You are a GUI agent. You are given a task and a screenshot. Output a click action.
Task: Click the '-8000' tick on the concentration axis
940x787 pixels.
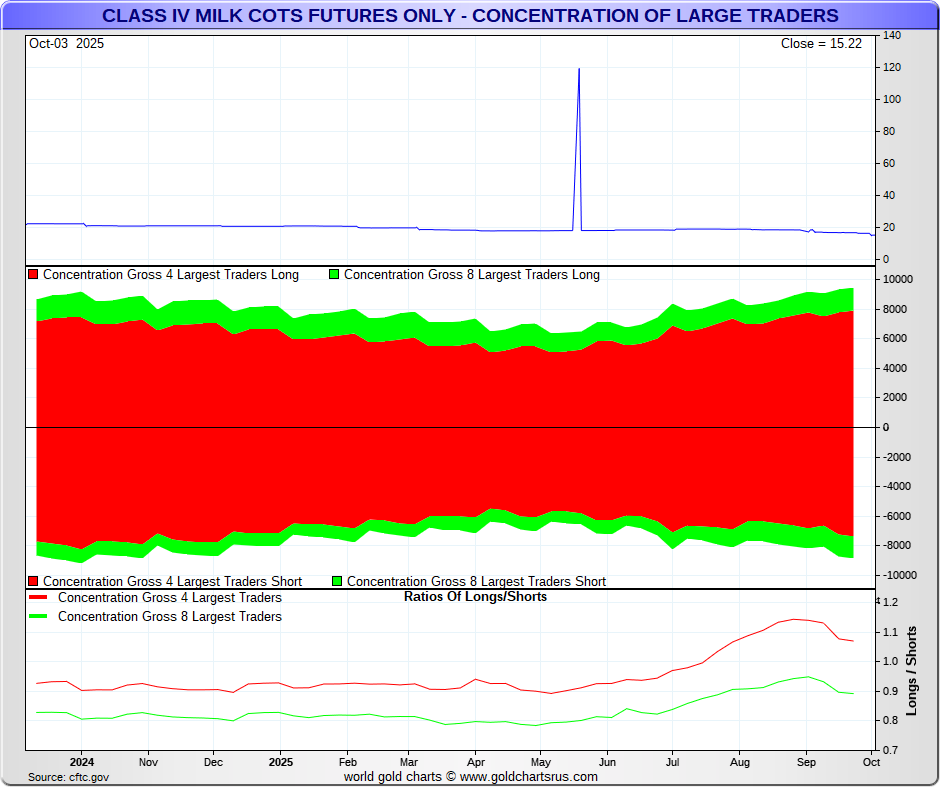pos(896,545)
